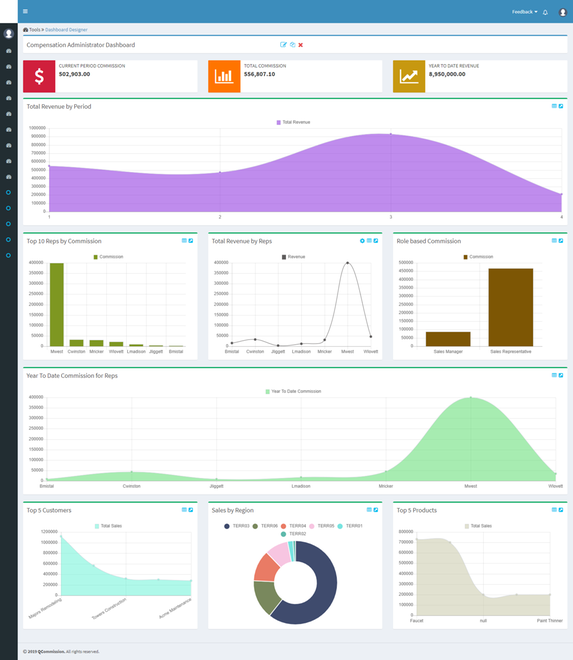Open the Feedback dropdown
This screenshot has height=660, width=573.
pyautogui.click(x=525, y=12)
